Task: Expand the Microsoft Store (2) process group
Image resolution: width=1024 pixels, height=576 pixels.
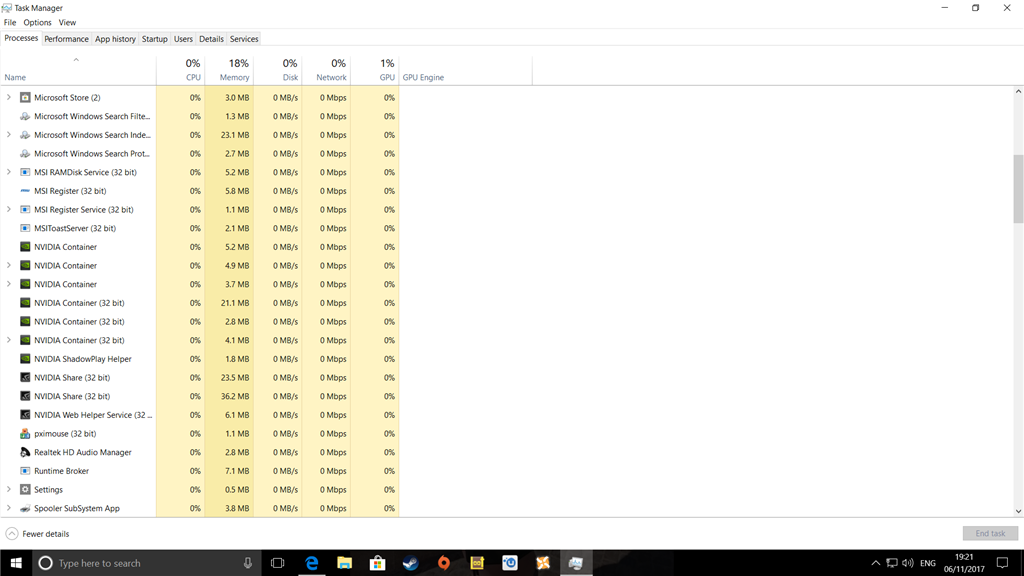Action: (8, 97)
